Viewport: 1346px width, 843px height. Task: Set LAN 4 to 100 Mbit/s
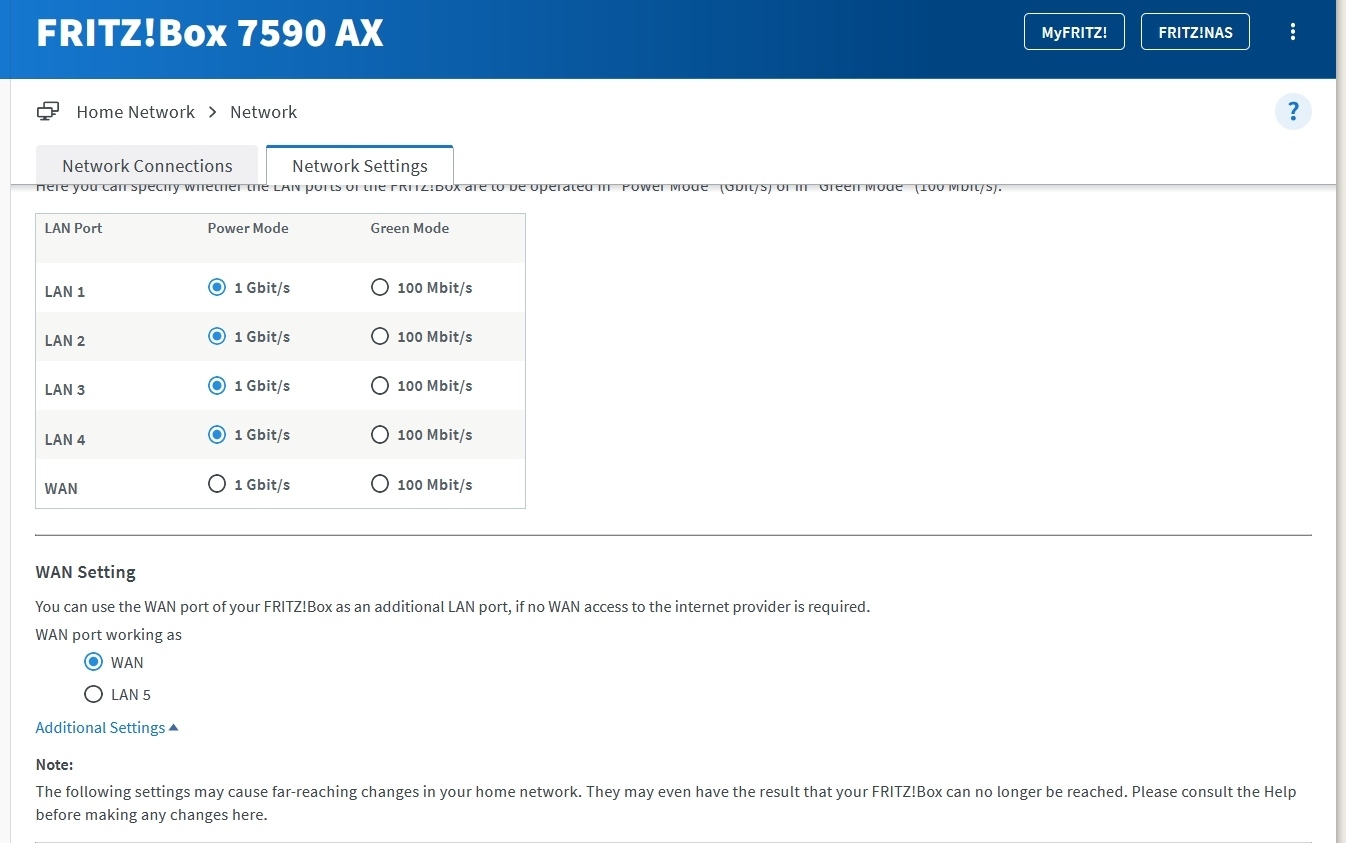(380, 434)
